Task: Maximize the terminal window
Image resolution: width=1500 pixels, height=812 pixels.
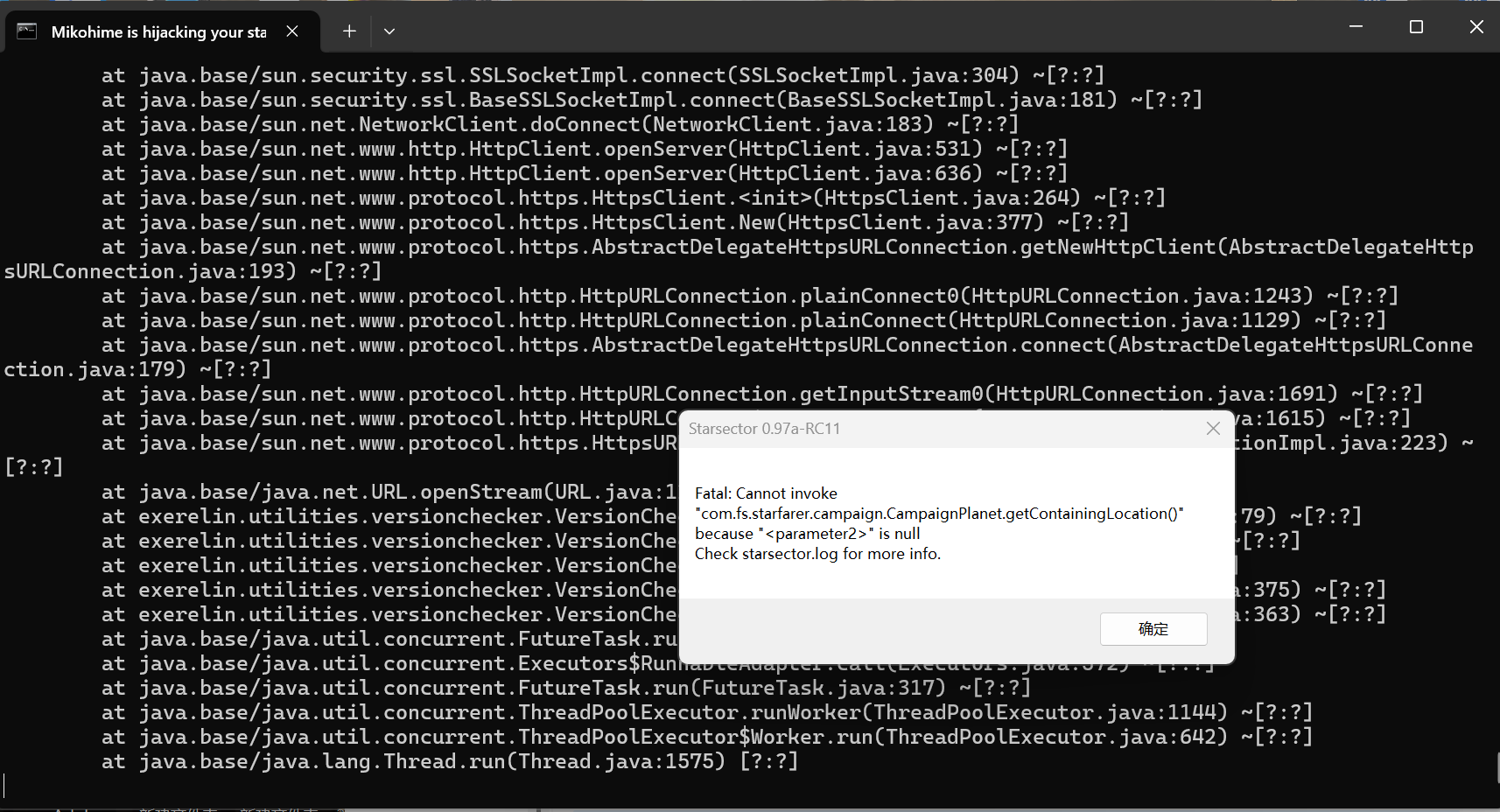Action: click(1416, 27)
